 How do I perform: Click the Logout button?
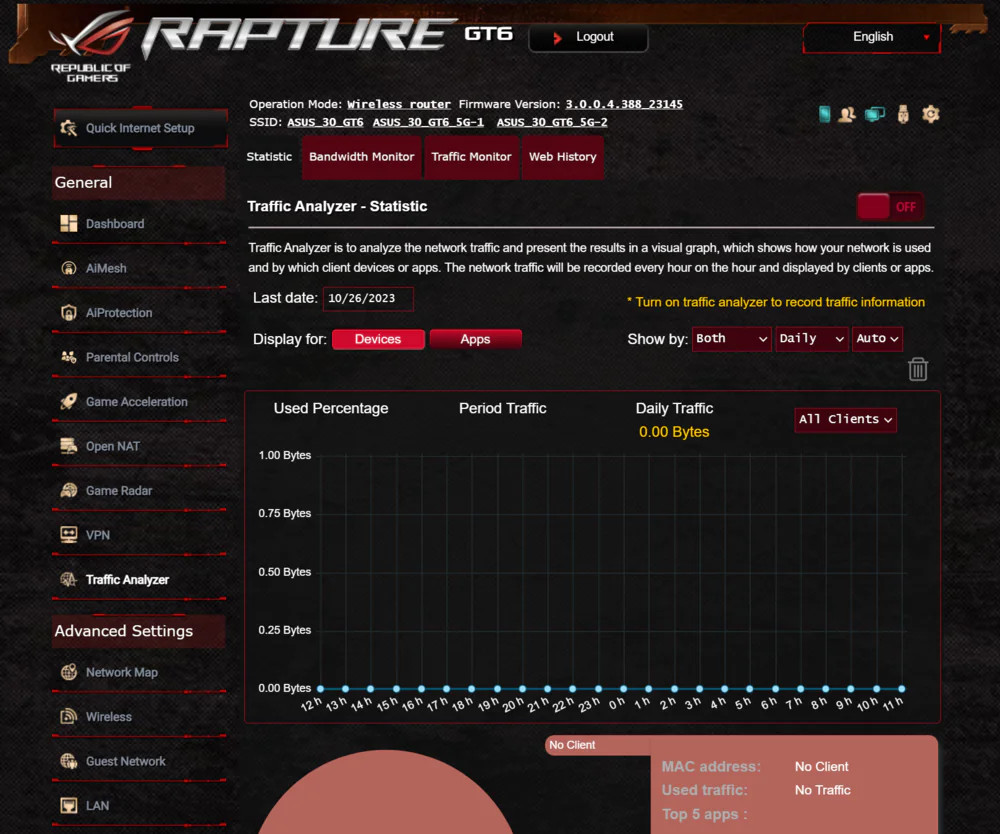[x=588, y=38]
